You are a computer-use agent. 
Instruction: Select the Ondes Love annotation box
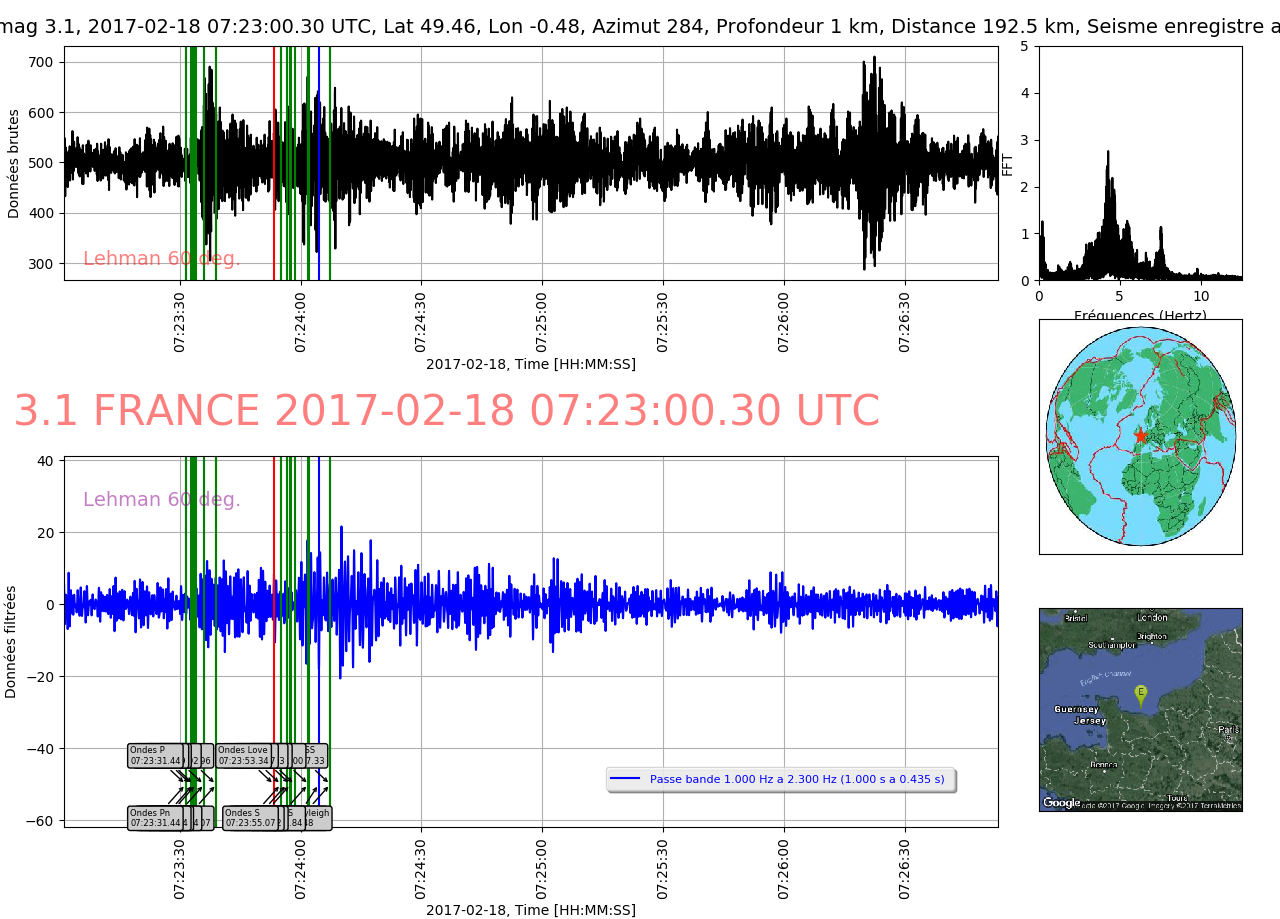[244, 755]
